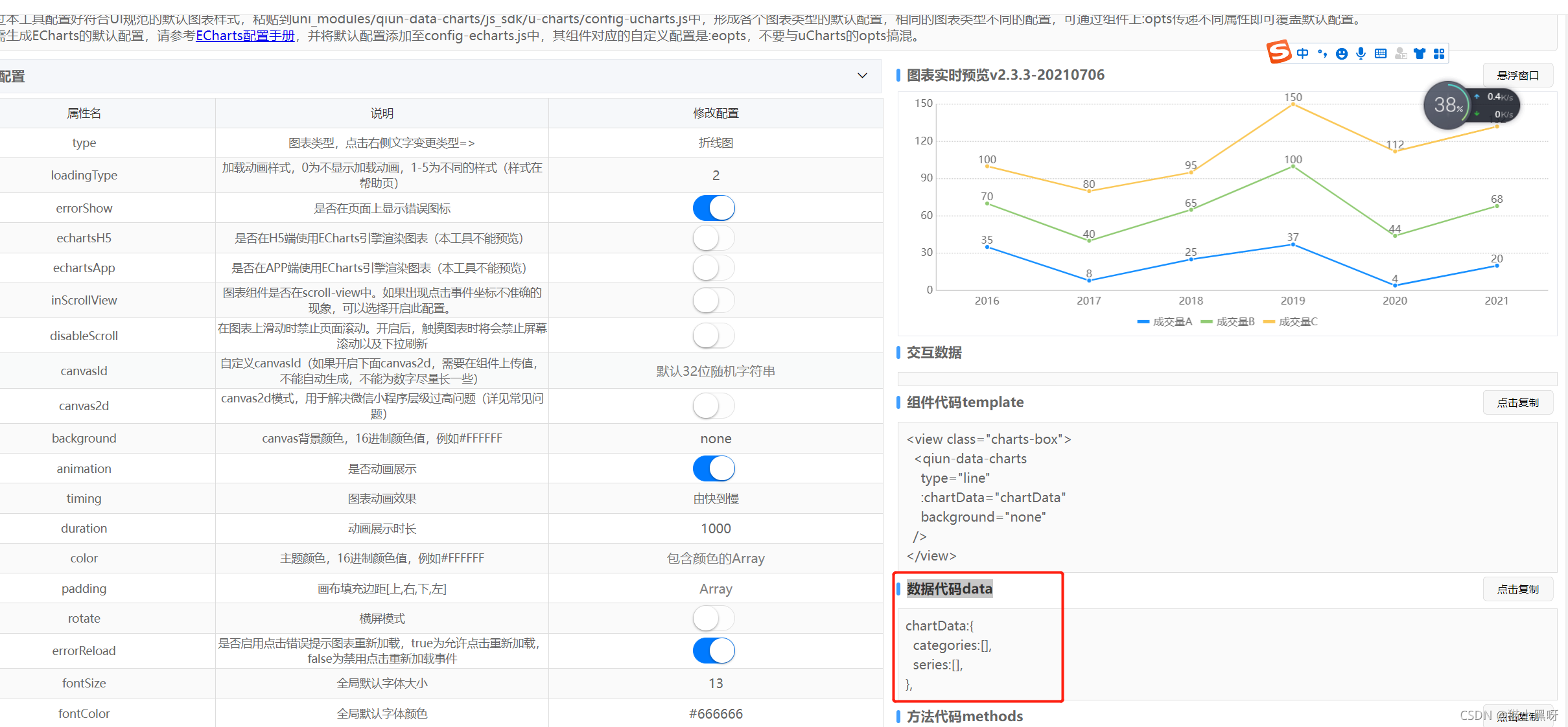Click the disableScroll property name cell
This screenshot has height=727, width=1568.
(x=84, y=336)
